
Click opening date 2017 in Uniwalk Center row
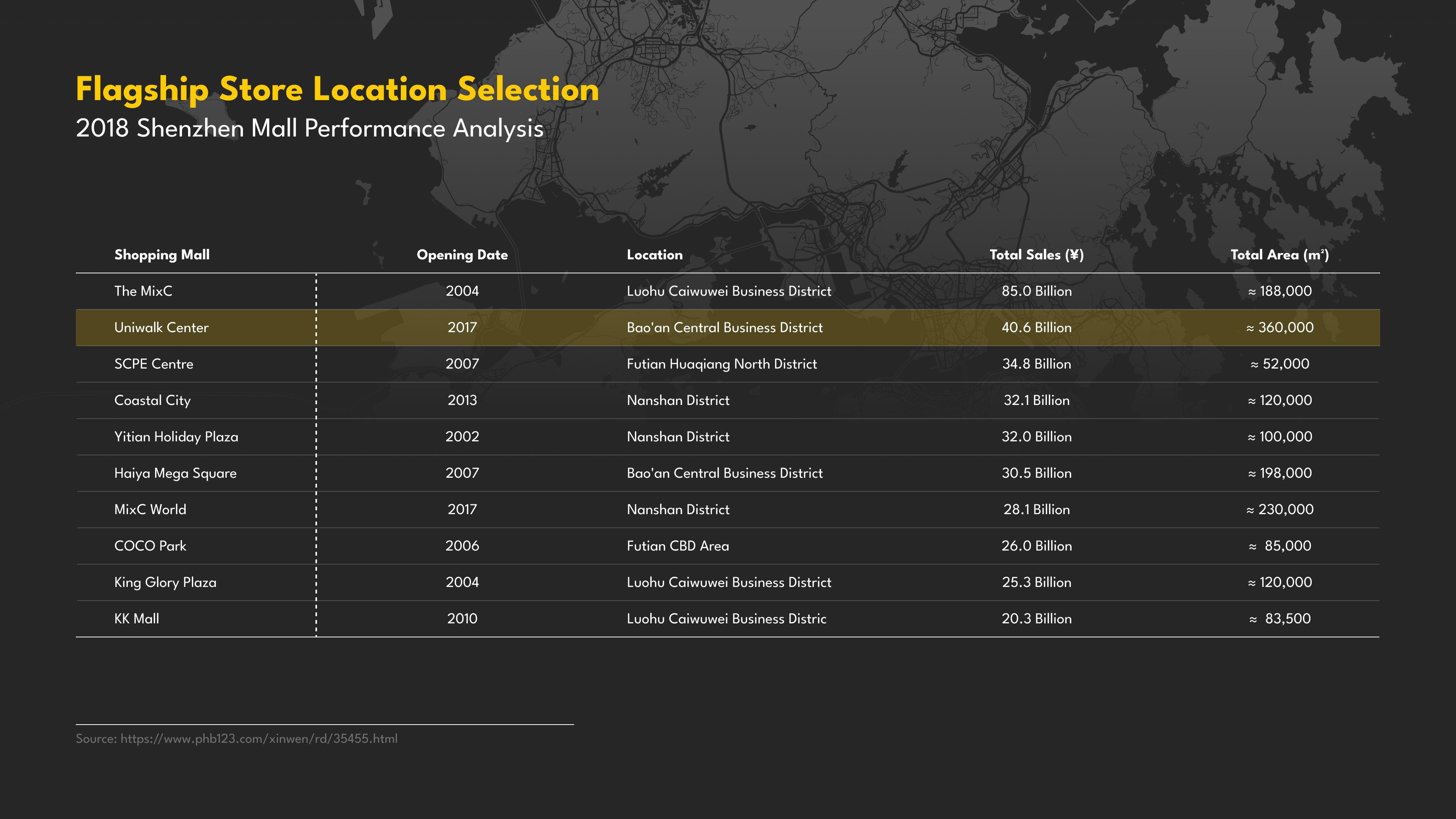click(462, 327)
